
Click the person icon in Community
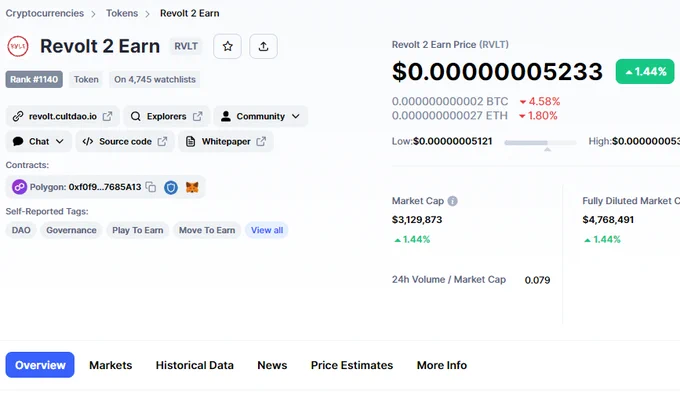(x=226, y=116)
